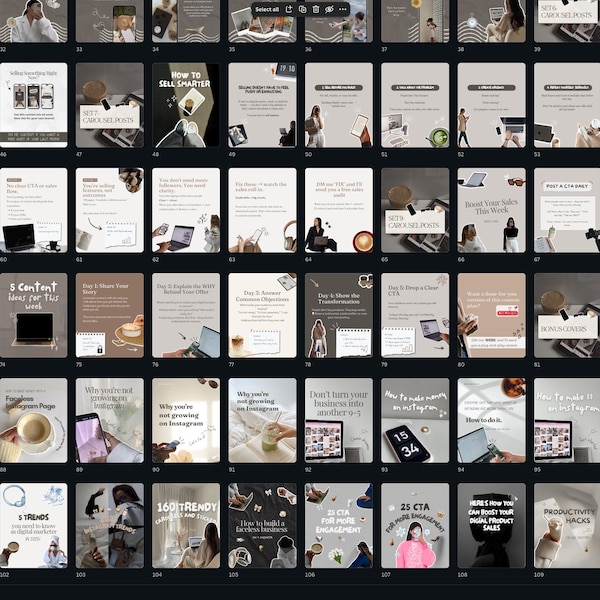Choose page 105 'How to build a faceless business'
The height and width of the screenshot is (600, 600).
pos(262,525)
